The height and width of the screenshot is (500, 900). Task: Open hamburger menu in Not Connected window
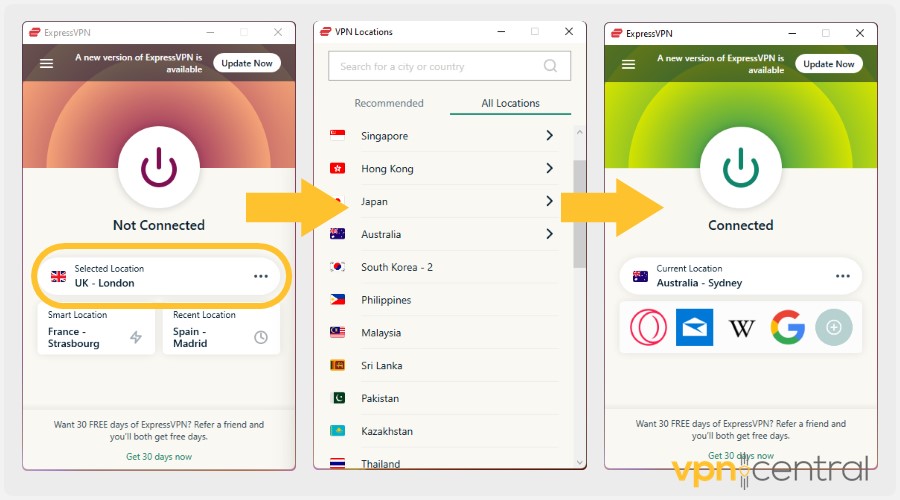(x=46, y=64)
